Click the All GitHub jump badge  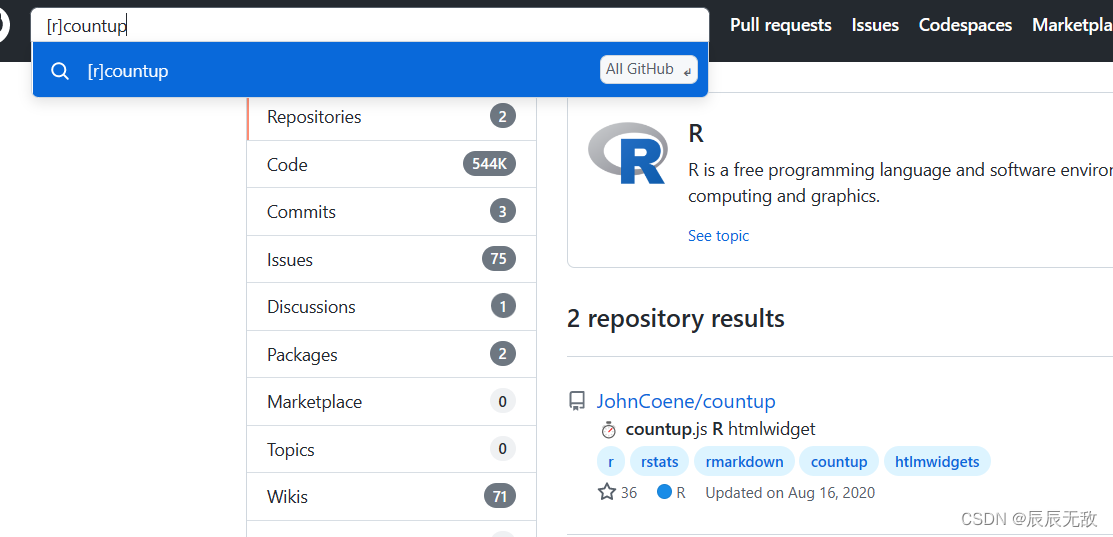point(648,70)
